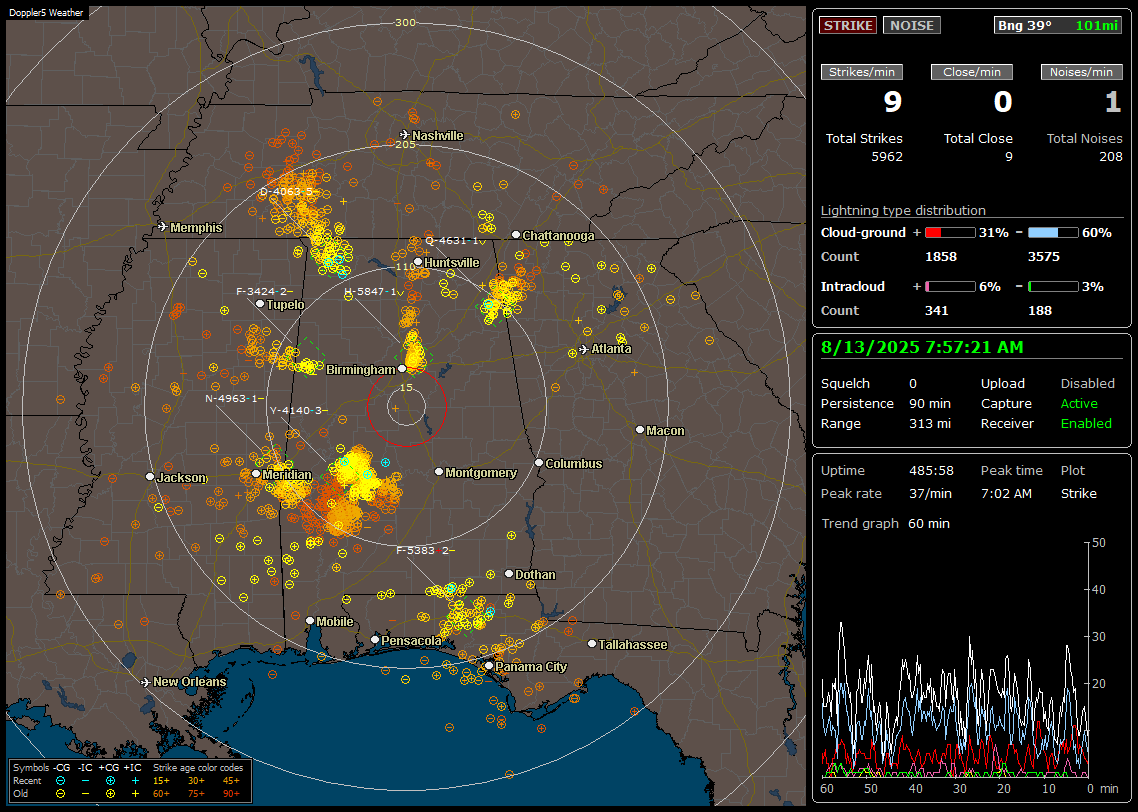Click the Panama City dot marker
This screenshot has width=1138, height=812.
pyautogui.click(x=489, y=665)
